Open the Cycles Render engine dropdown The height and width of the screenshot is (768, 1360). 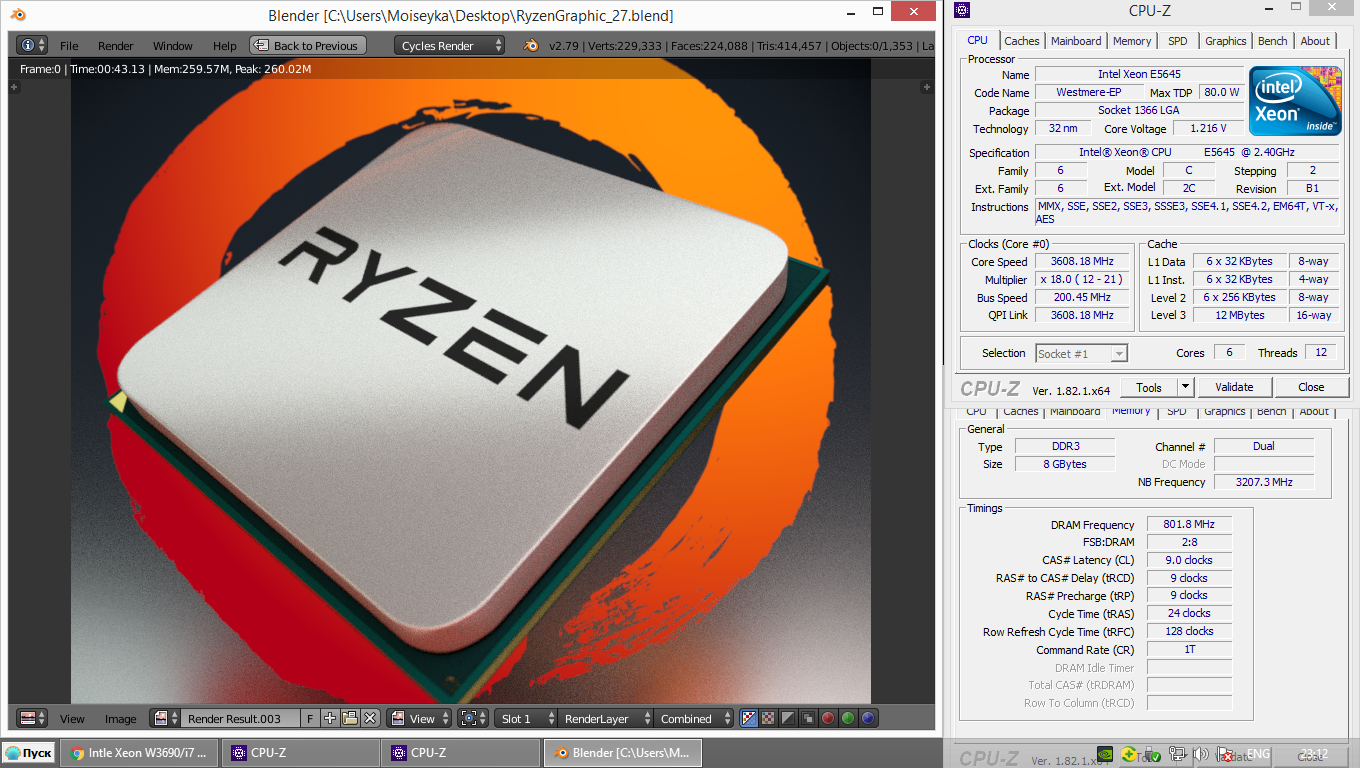click(x=450, y=46)
